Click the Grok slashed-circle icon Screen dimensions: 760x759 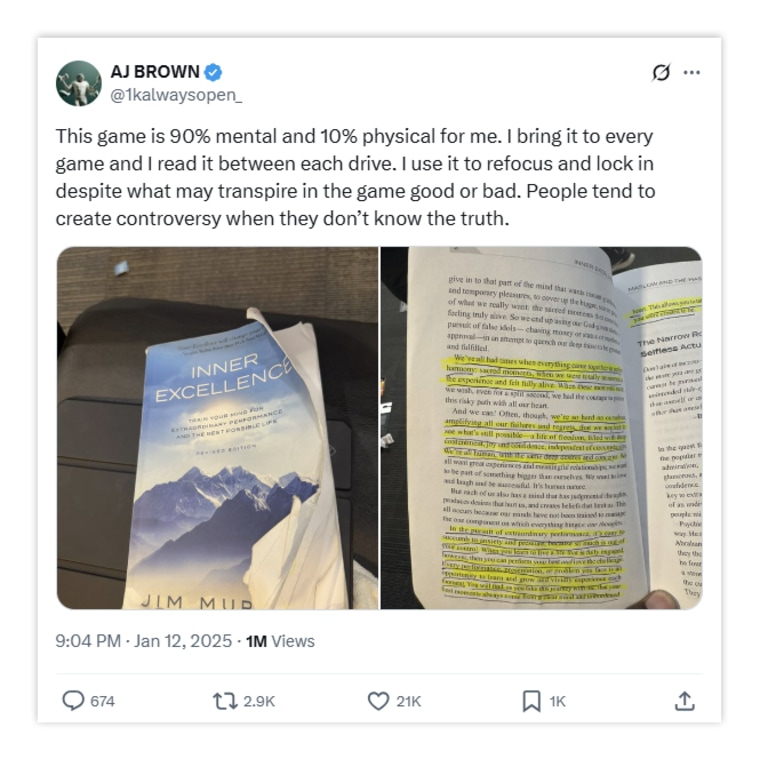[x=661, y=73]
